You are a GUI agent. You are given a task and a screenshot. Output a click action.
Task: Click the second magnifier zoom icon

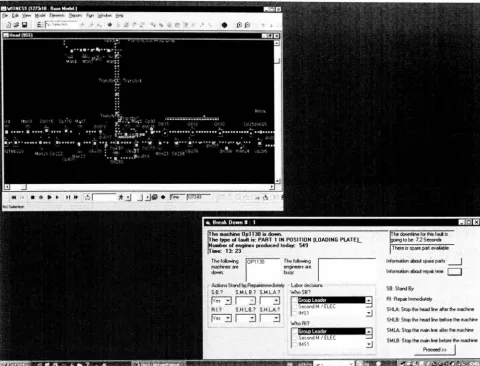click(x=247, y=25)
